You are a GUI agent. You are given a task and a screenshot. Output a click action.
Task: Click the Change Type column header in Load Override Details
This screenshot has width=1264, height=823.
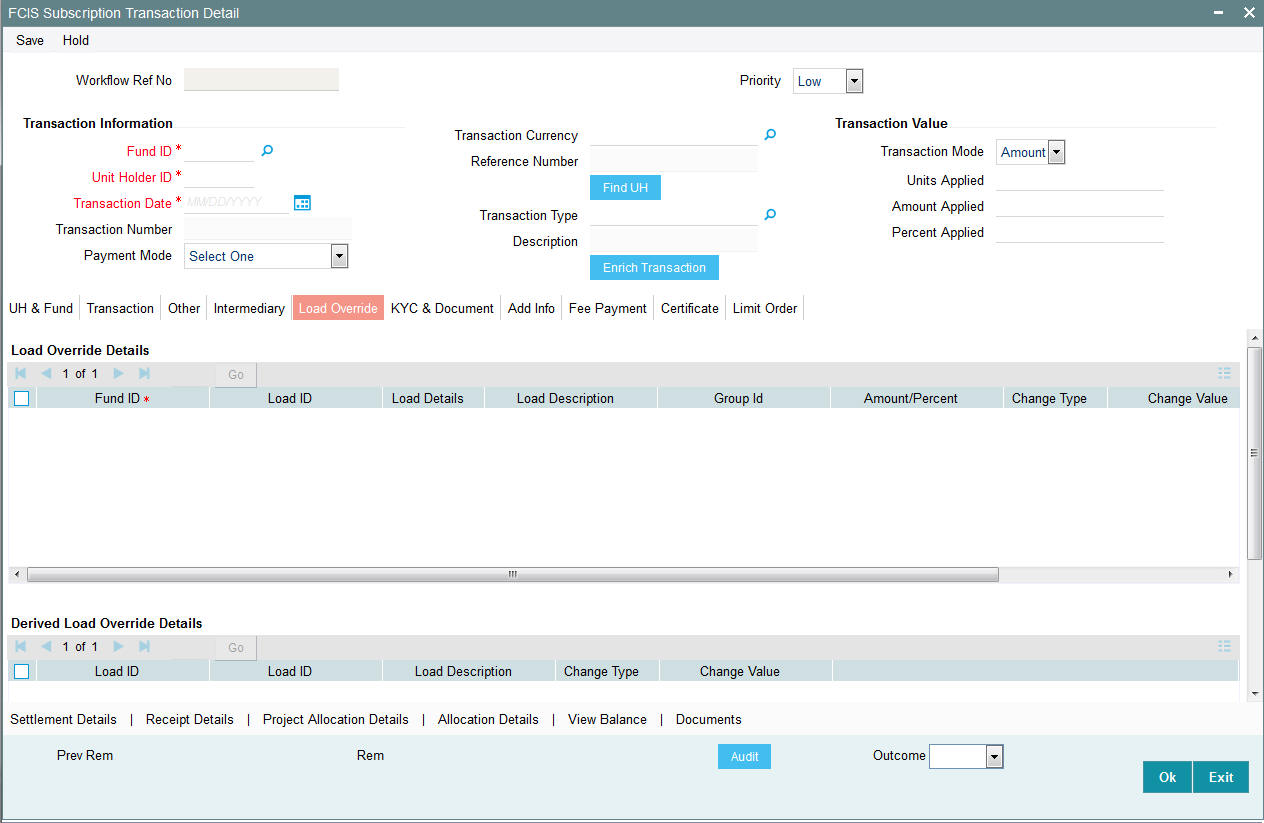click(x=1055, y=398)
